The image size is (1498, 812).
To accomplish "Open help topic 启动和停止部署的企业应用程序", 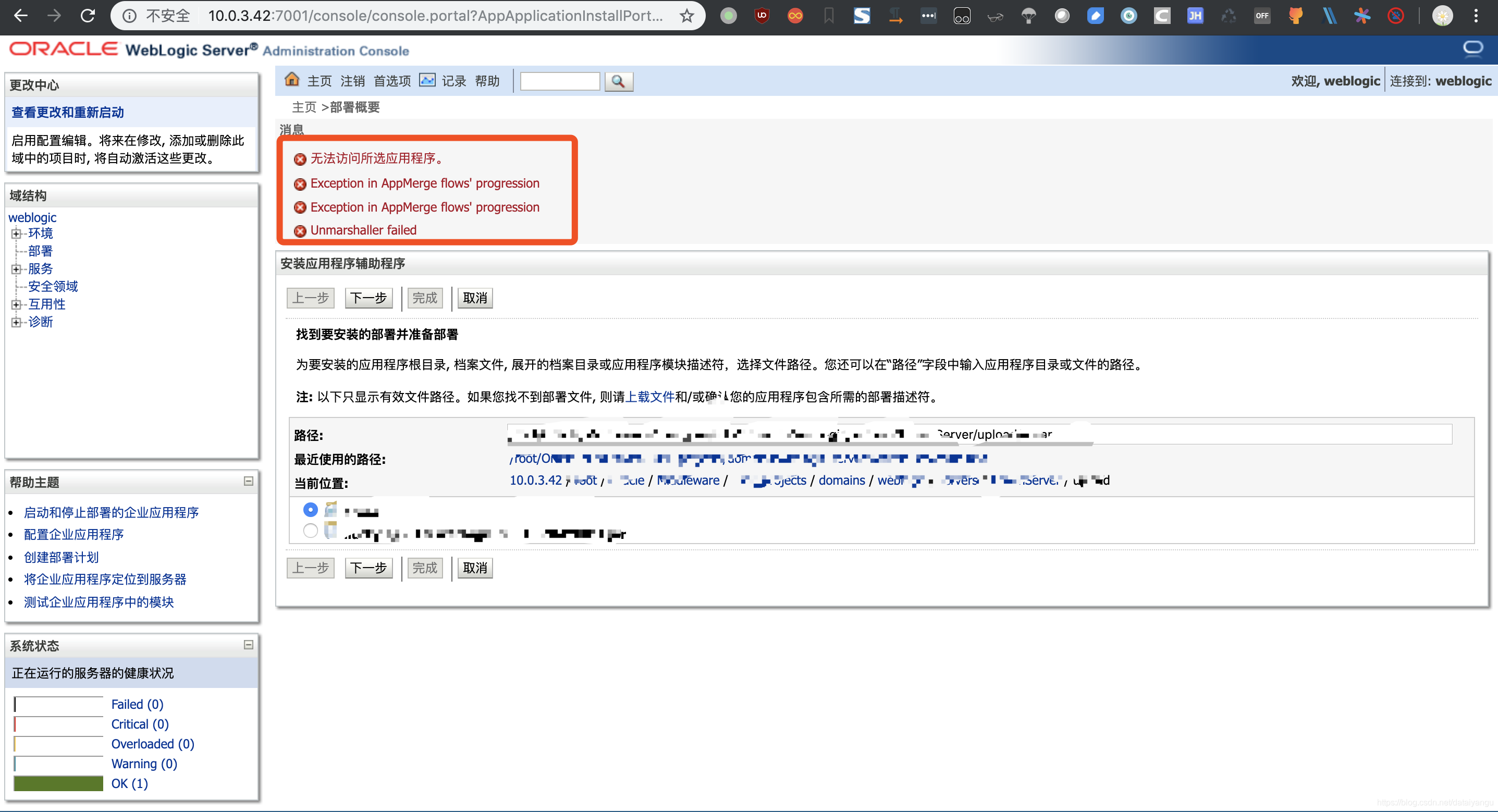I will [x=111, y=512].
